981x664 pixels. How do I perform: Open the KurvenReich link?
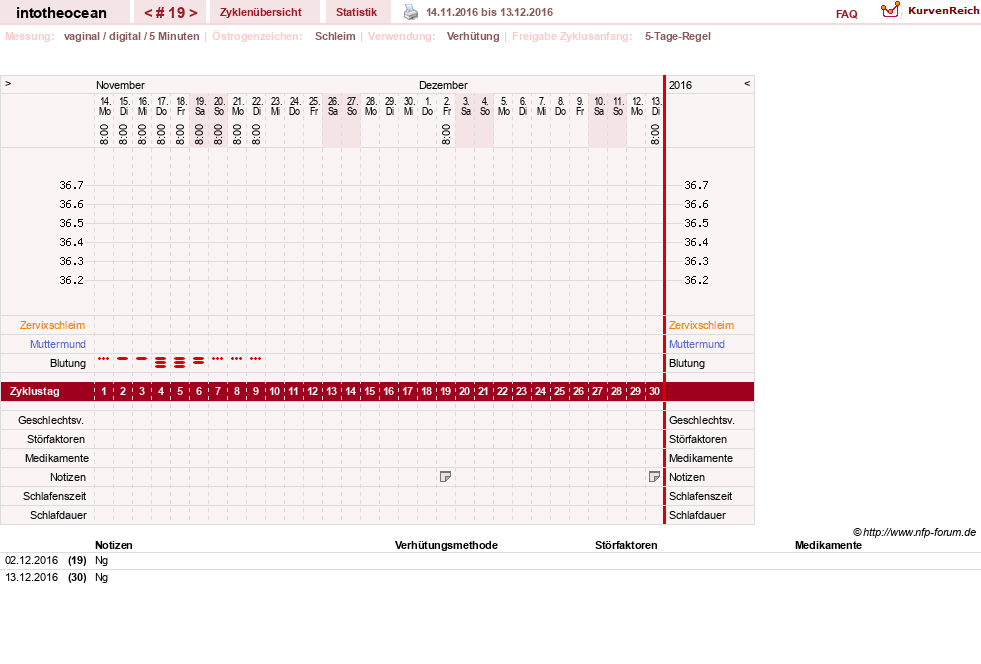(943, 11)
